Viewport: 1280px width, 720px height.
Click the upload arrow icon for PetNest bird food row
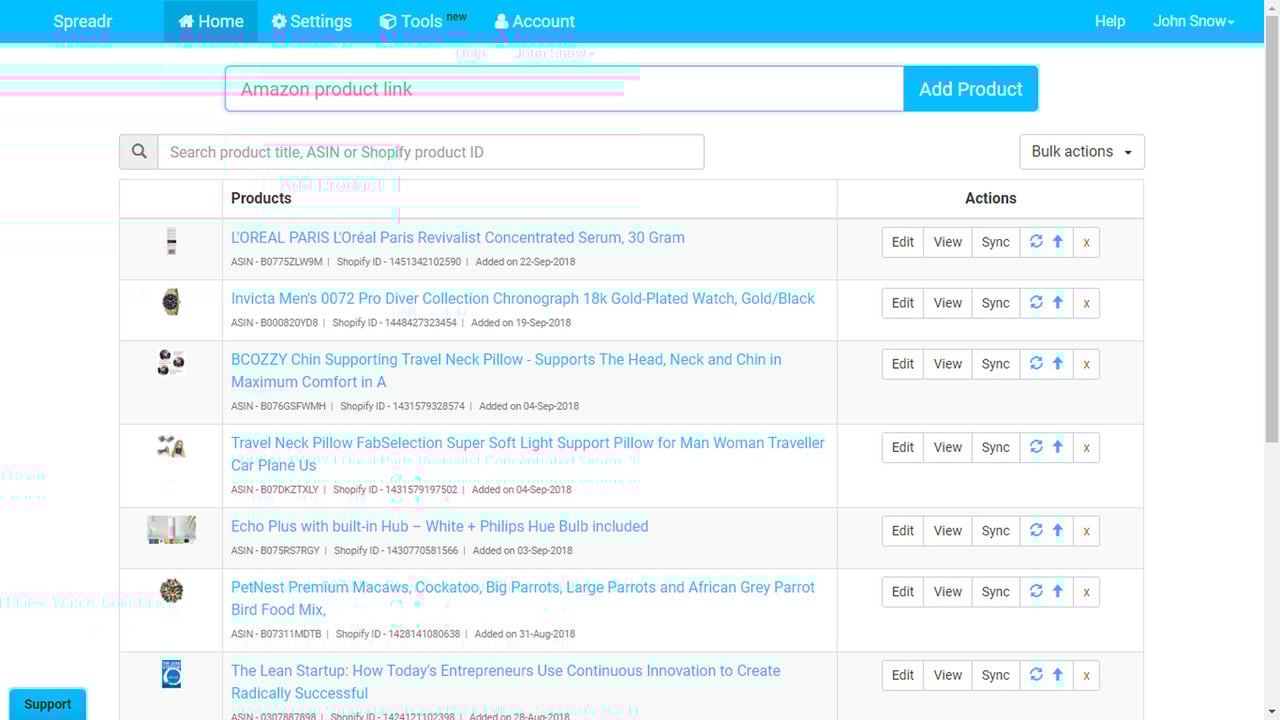(1057, 592)
